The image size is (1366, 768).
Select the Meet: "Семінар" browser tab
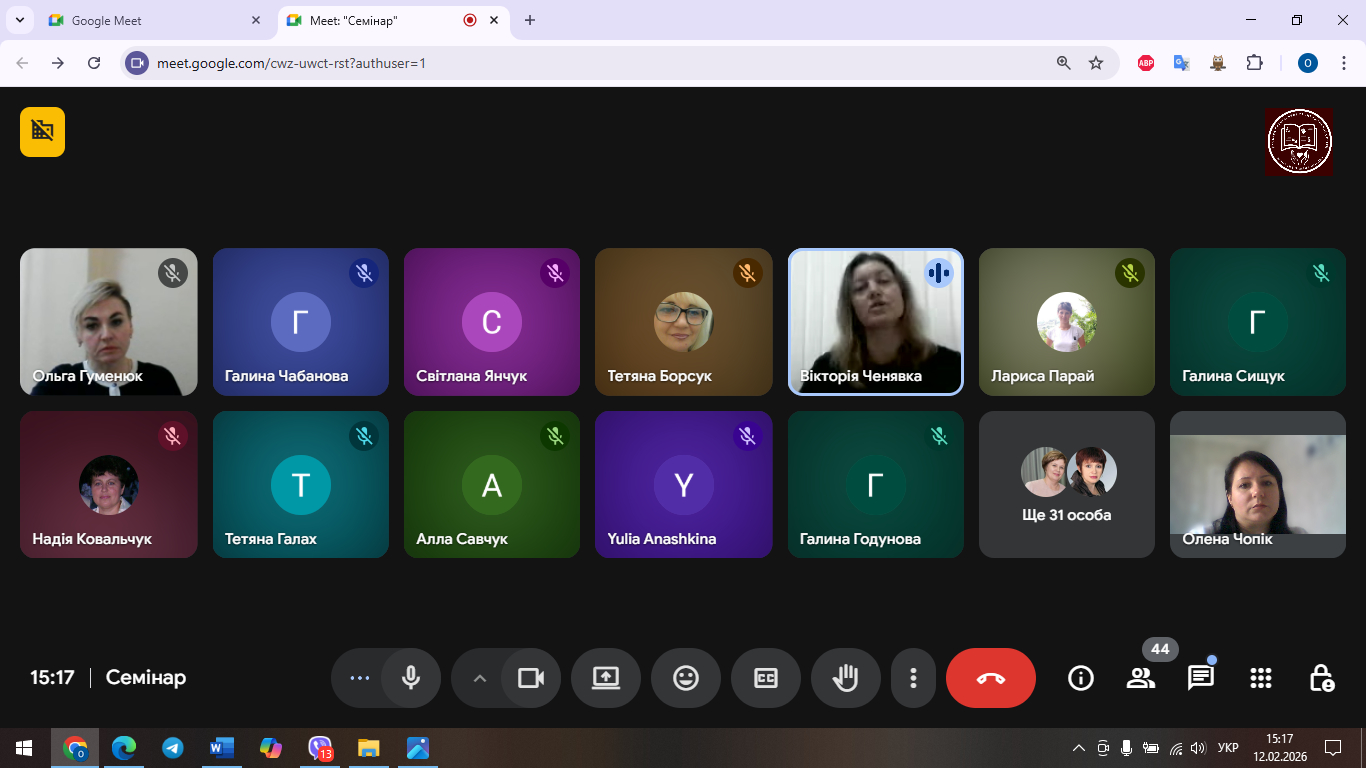(x=370, y=20)
